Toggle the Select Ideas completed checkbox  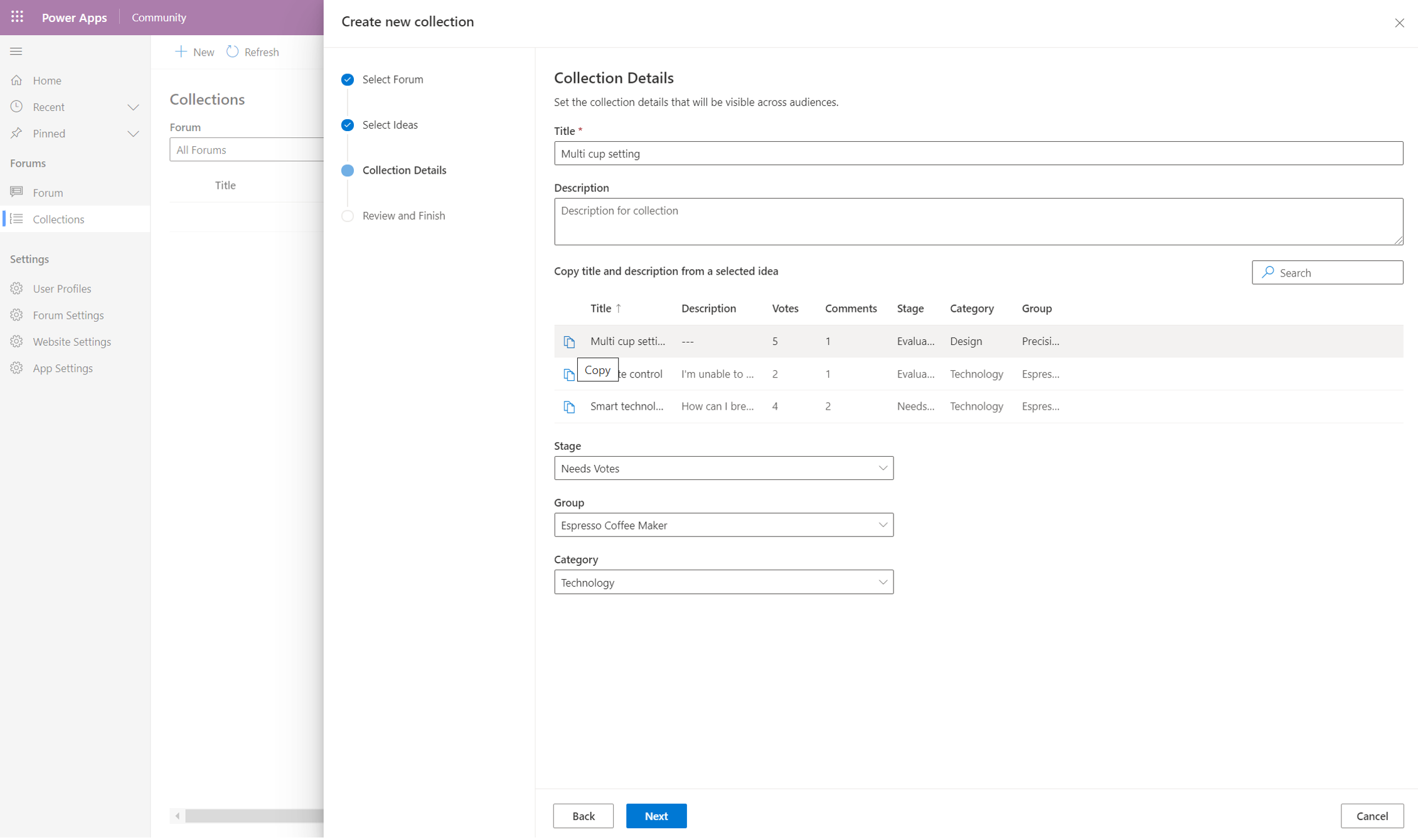tap(348, 124)
